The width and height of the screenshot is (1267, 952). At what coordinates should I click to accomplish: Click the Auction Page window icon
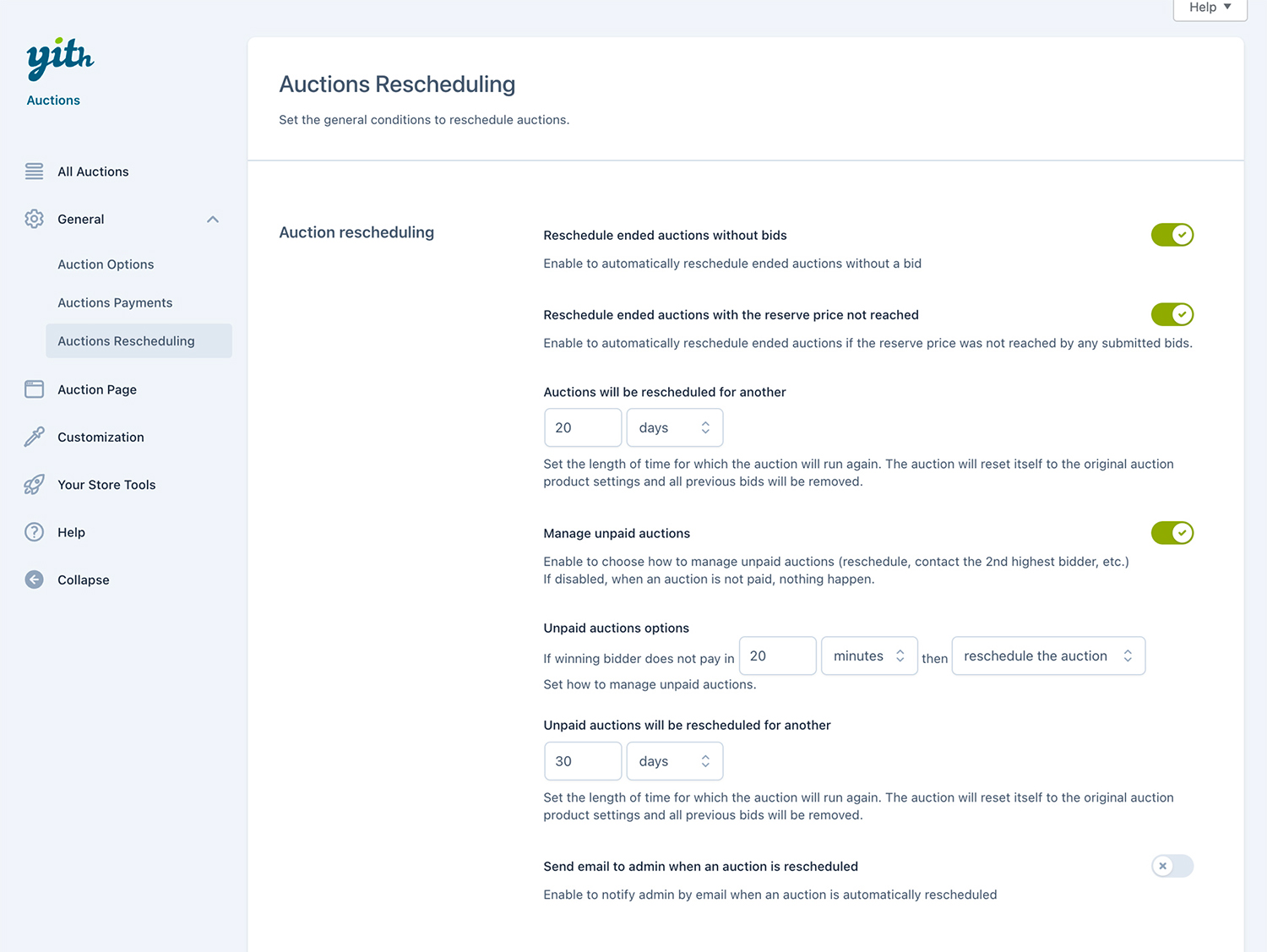(34, 389)
